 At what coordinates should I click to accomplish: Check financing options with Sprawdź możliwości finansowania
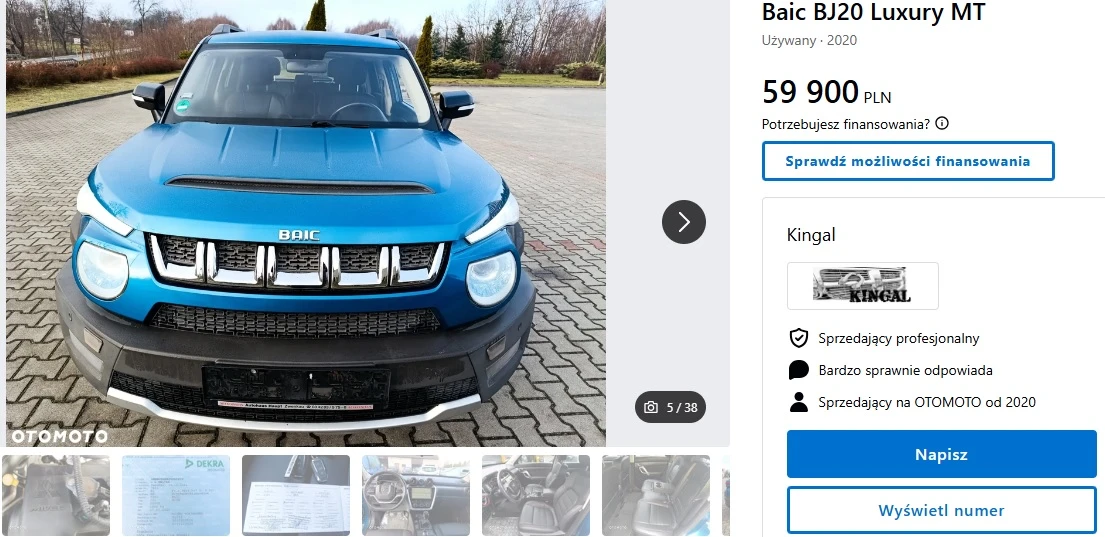point(908,161)
